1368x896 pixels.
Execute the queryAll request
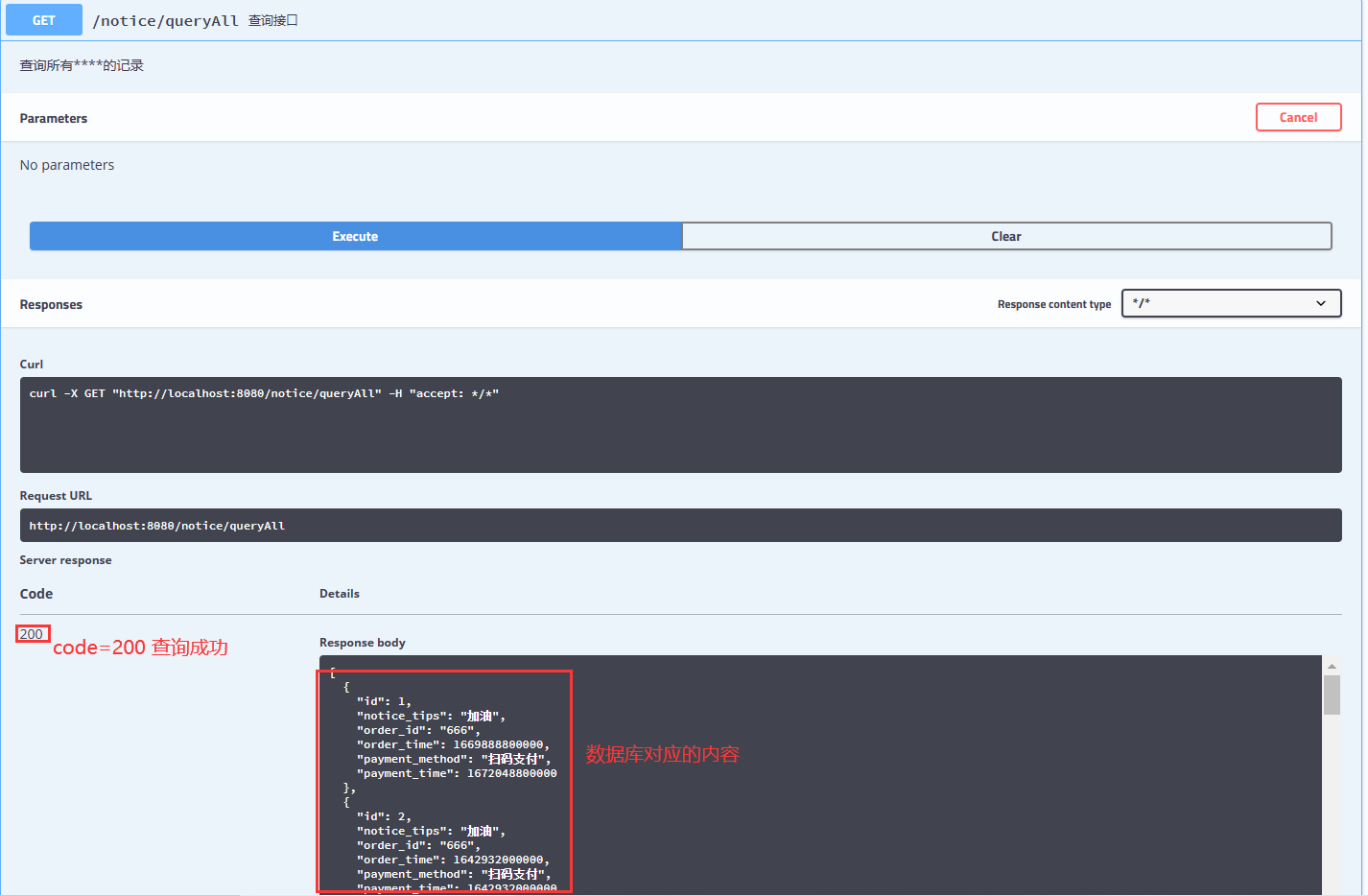pos(355,236)
